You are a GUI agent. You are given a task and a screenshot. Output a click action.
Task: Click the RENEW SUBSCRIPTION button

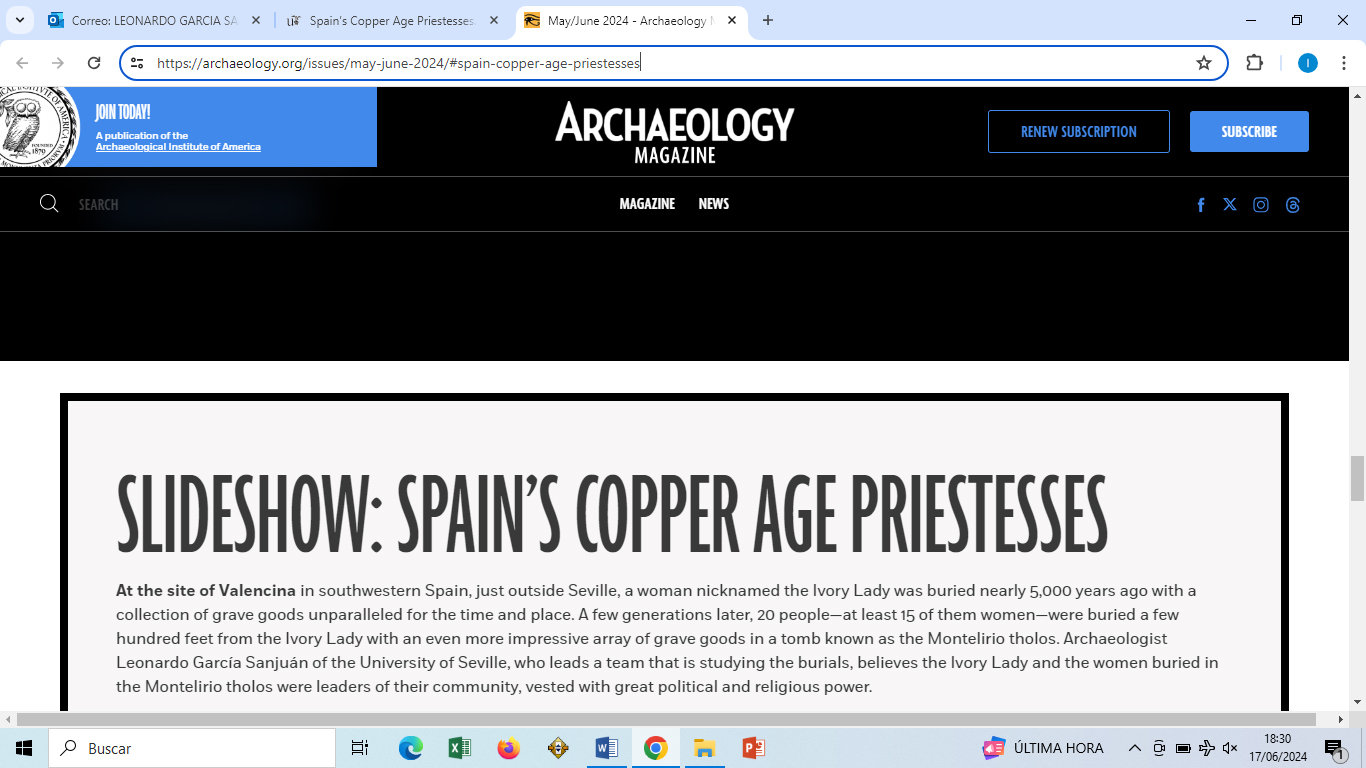(1078, 132)
